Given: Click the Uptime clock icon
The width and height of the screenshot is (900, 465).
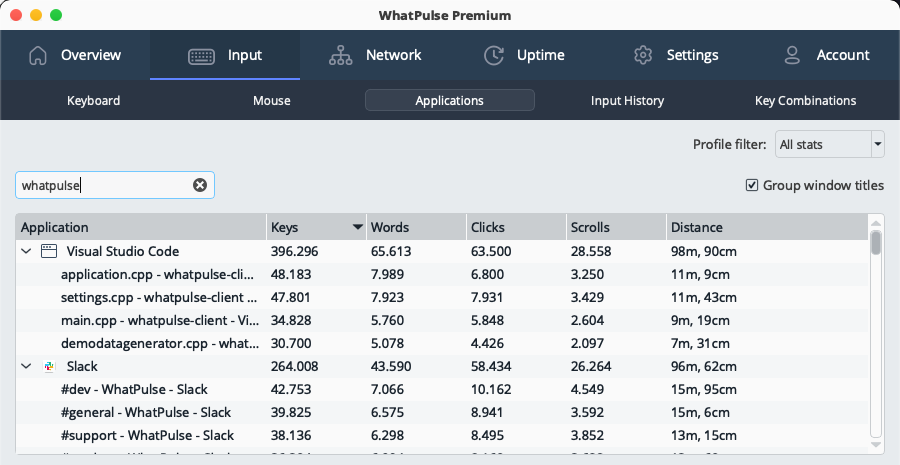Looking at the screenshot, I should pos(494,55).
